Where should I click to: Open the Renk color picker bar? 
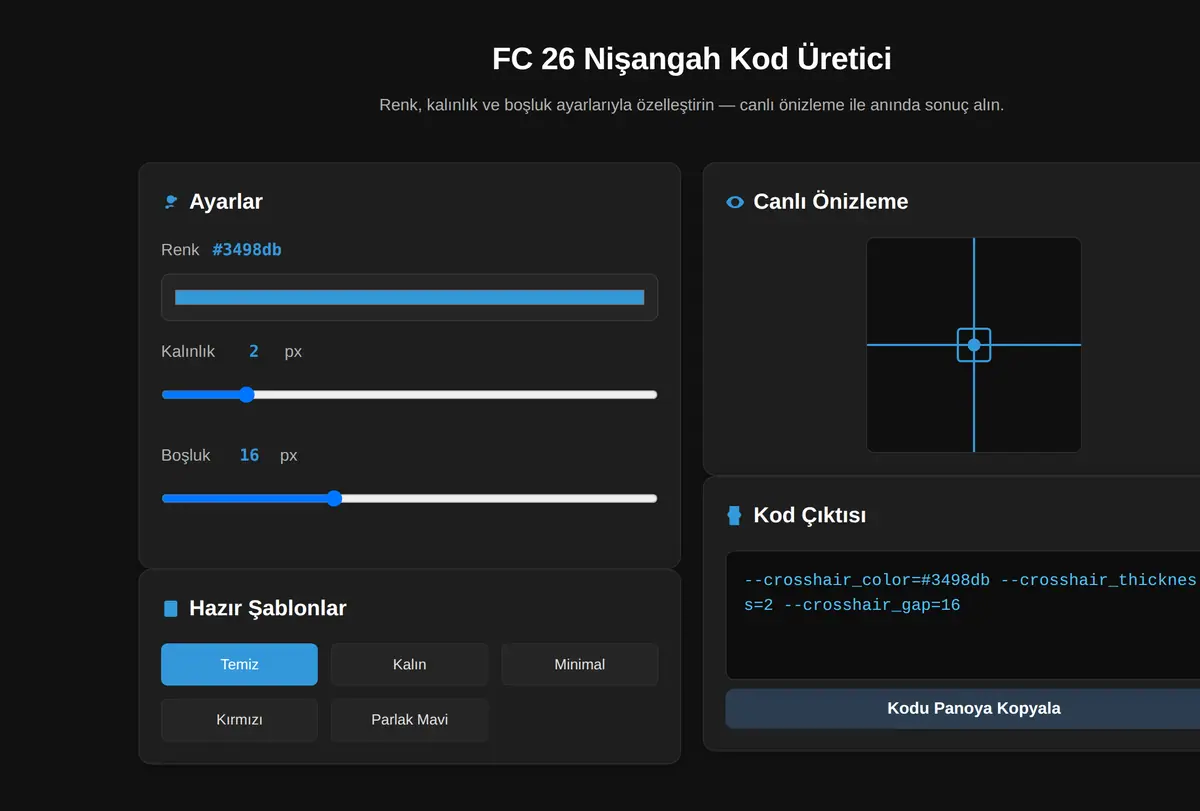coord(409,297)
